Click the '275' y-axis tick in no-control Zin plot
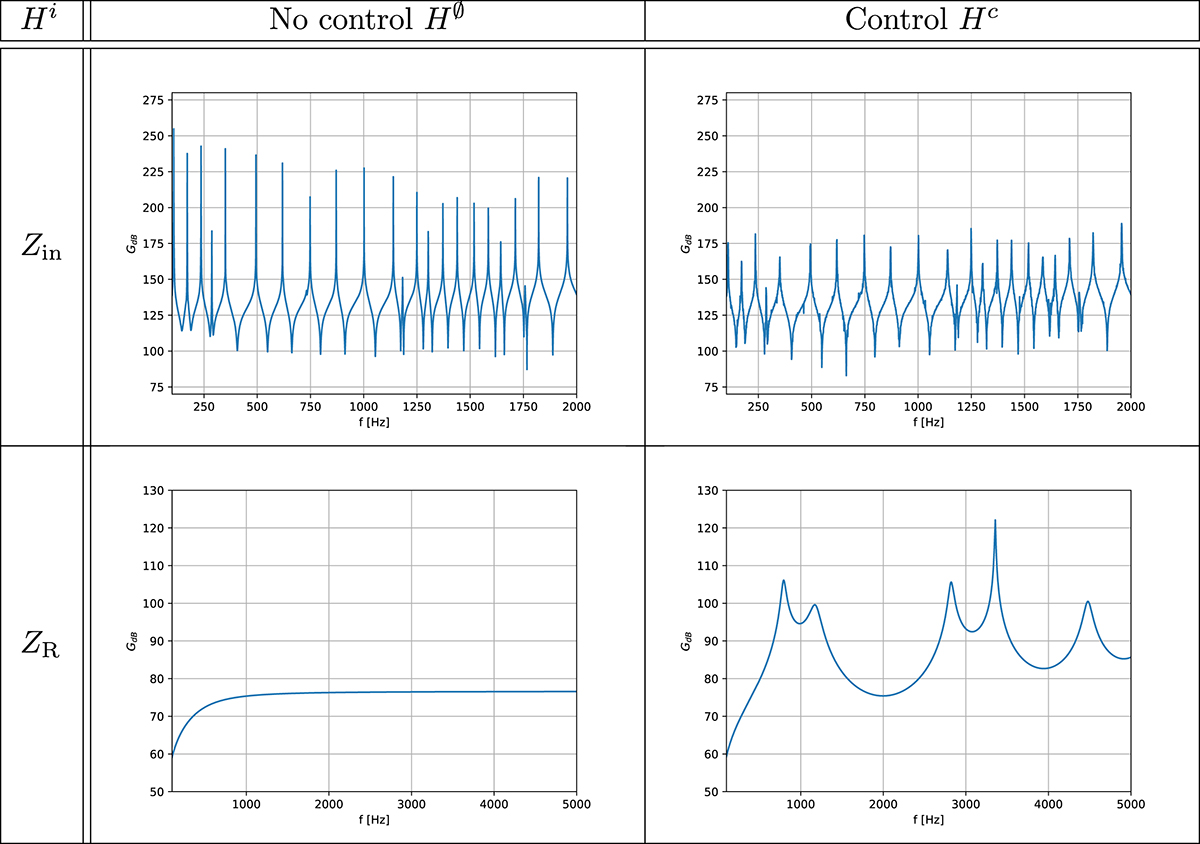This screenshot has width=1200, height=844. coord(155,100)
